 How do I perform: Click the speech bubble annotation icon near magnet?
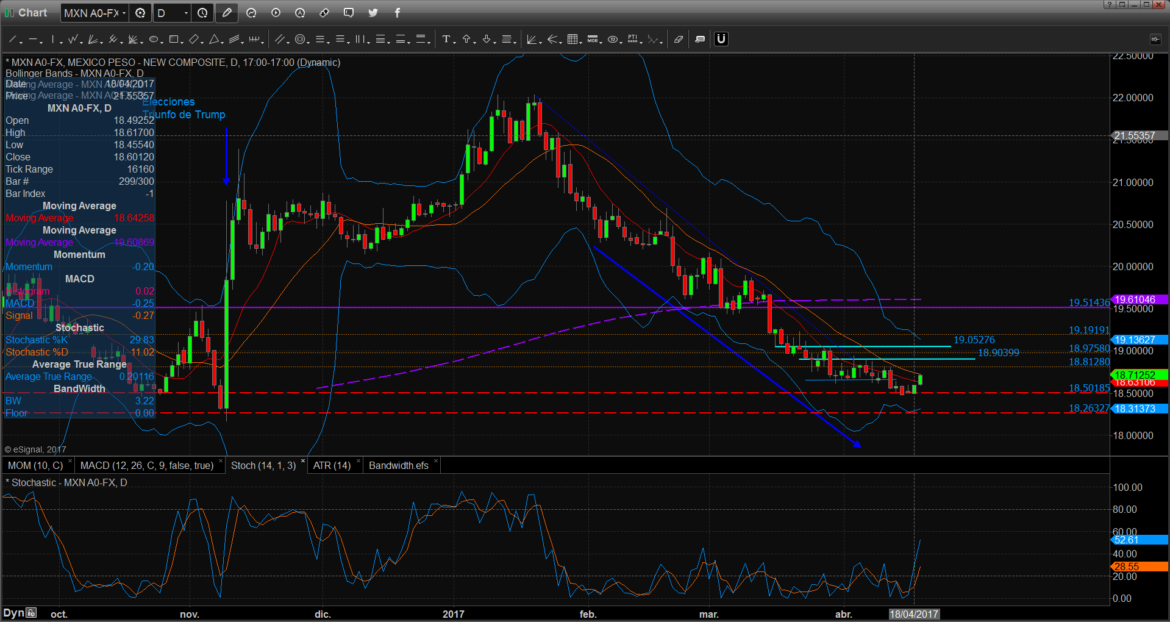700,39
